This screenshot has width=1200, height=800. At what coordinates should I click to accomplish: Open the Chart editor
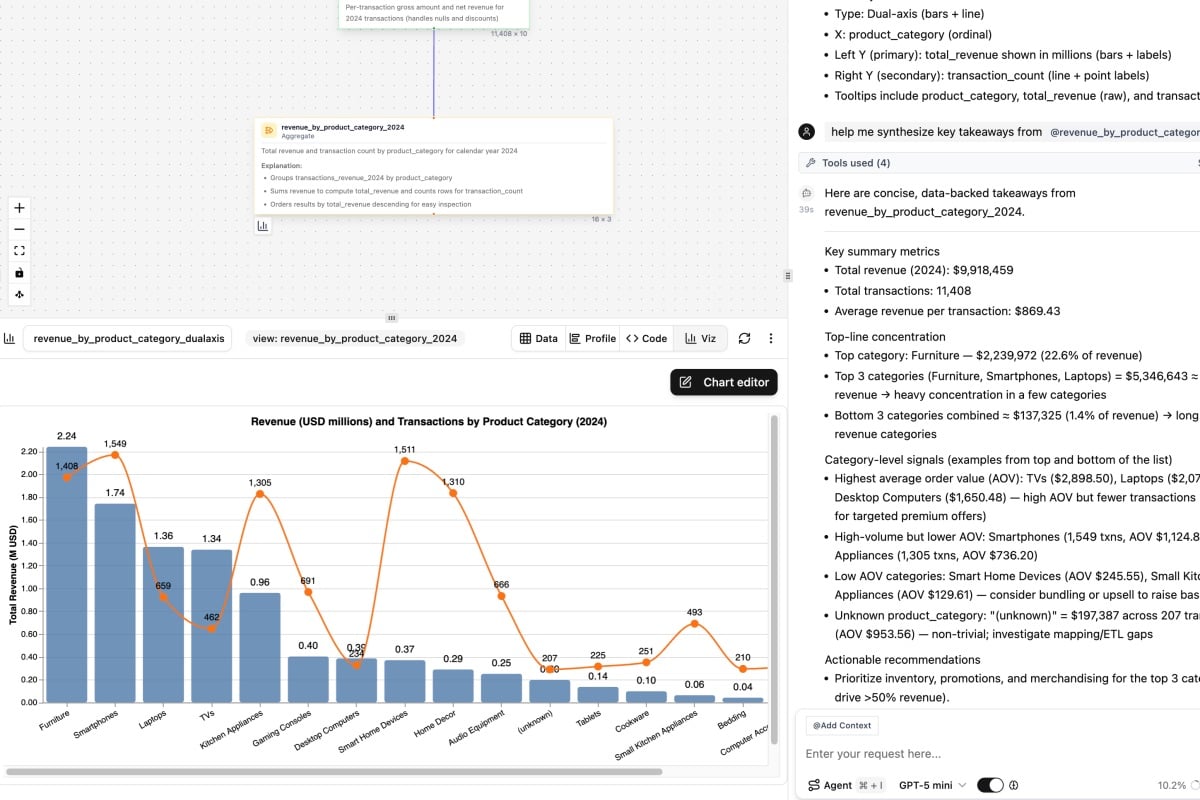tap(723, 382)
